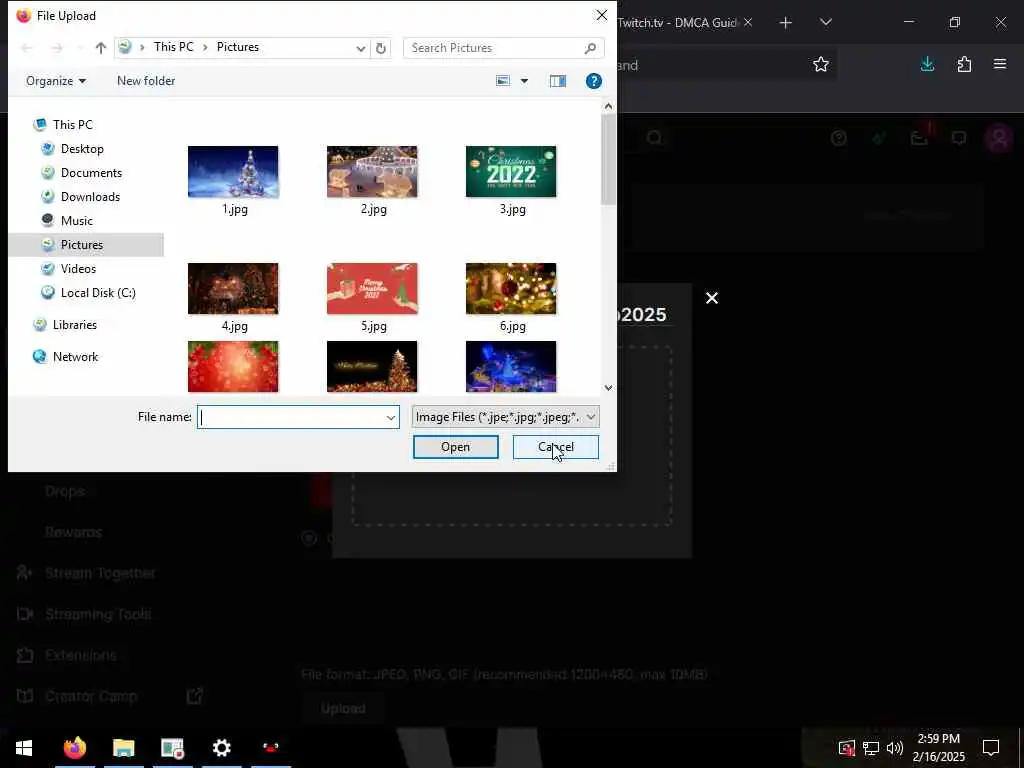This screenshot has width=1024, height=768.
Task: Click the Up directory arrow in File Upload
Action: tap(101, 48)
